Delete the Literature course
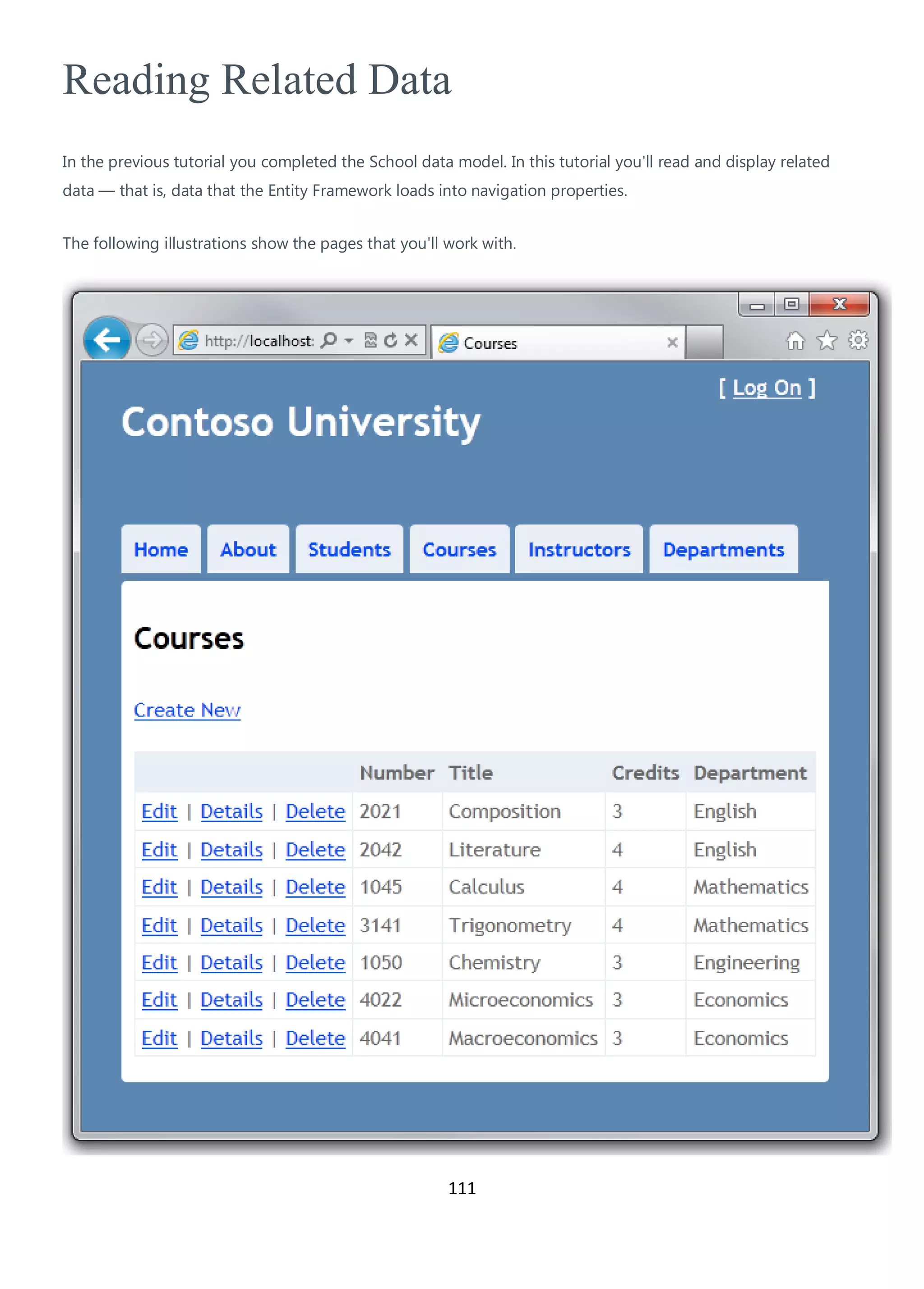The width and height of the screenshot is (924, 1289). point(315,850)
